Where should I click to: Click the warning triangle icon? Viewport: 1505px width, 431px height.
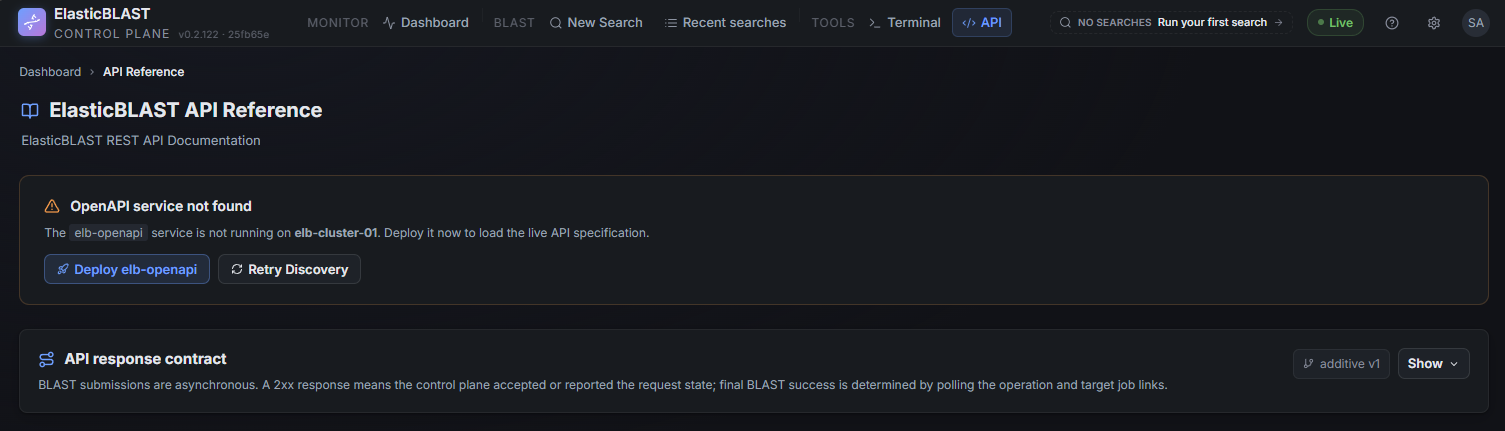click(x=52, y=206)
